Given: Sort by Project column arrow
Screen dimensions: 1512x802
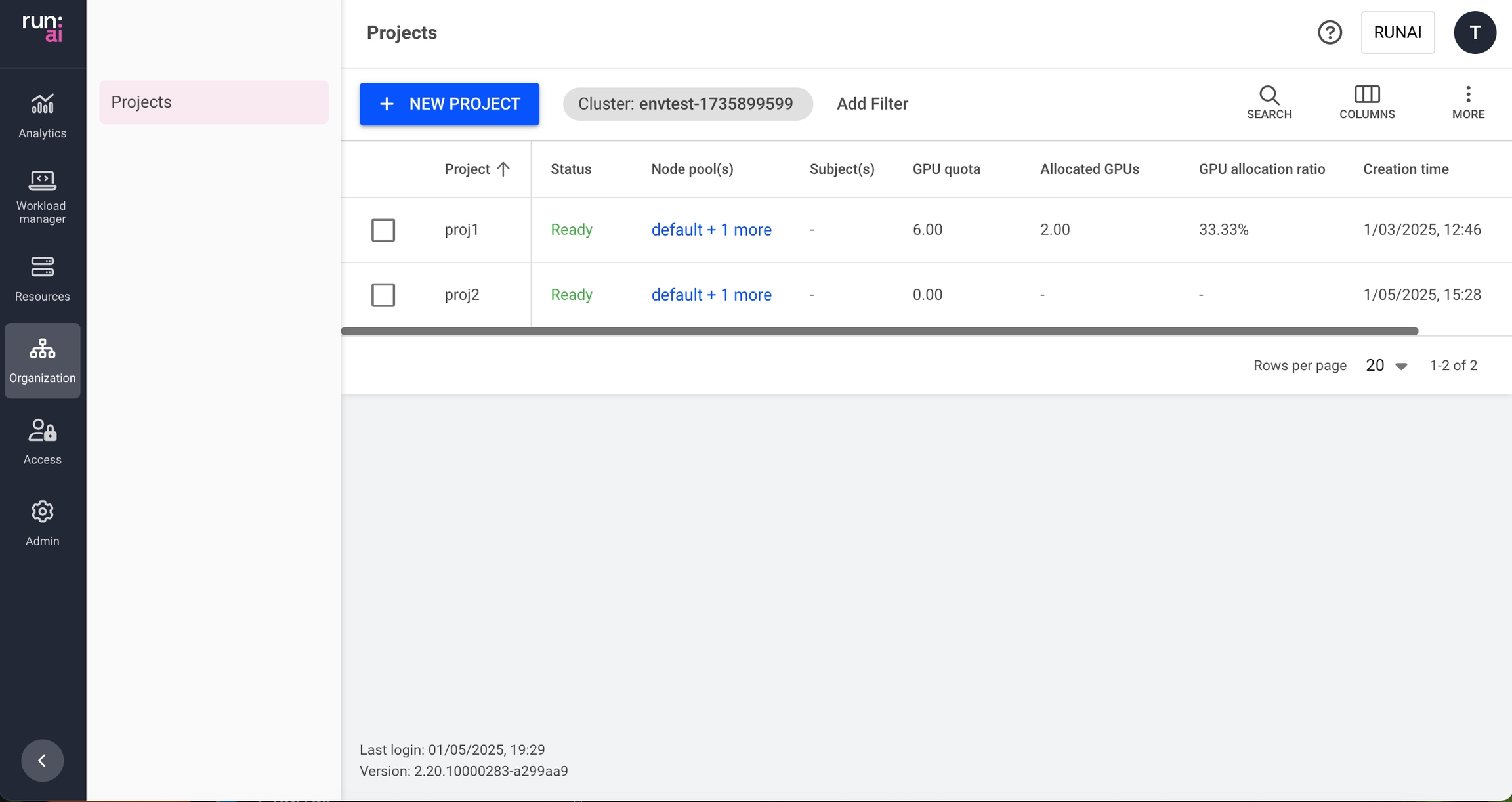Looking at the screenshot, I should click(503, 169).
